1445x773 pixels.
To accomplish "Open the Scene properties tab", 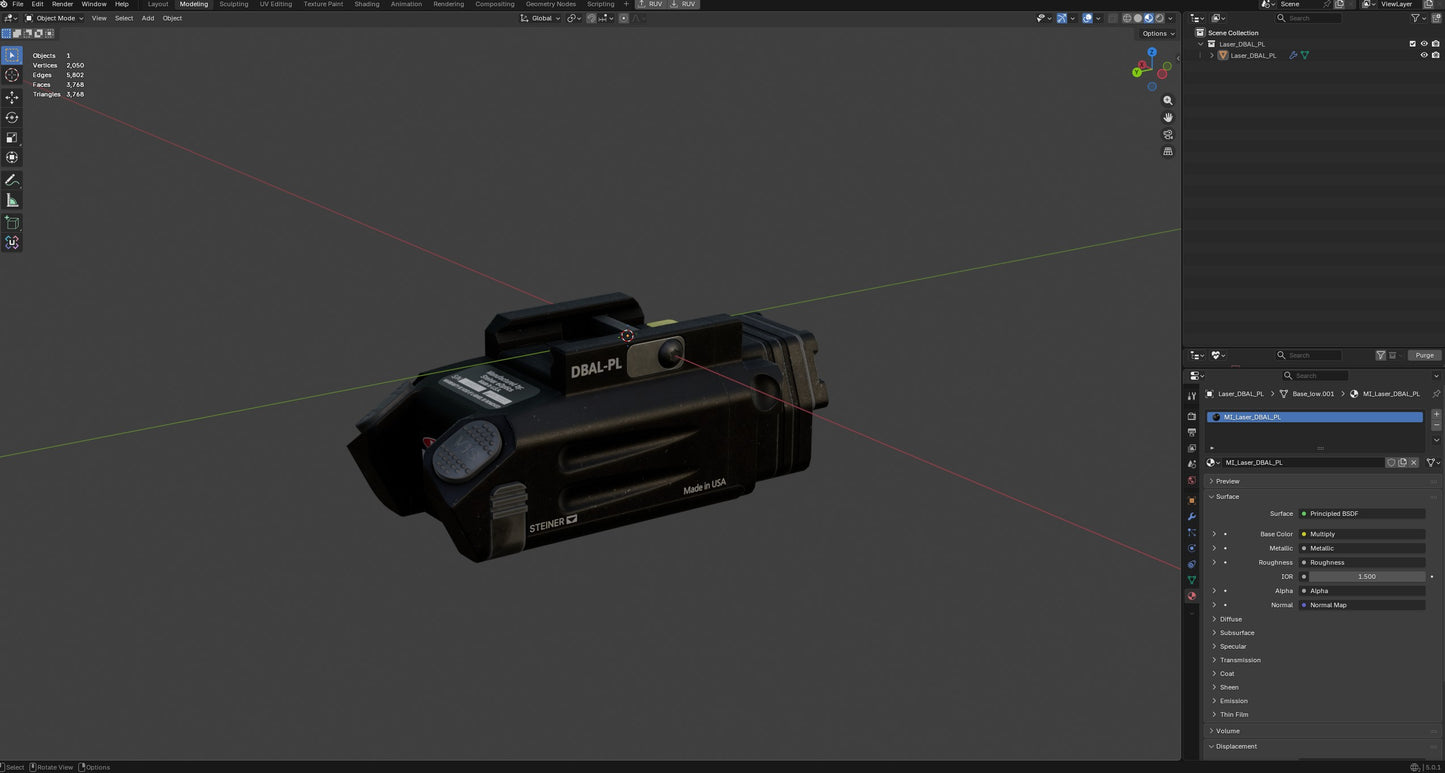I will click(x=1191, y=464).
